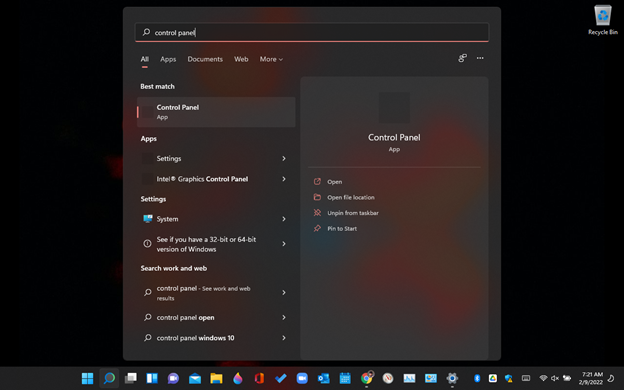The image size is (624, 390).
Task: Click the Google Drive tray icon
Action: point(493,378)
